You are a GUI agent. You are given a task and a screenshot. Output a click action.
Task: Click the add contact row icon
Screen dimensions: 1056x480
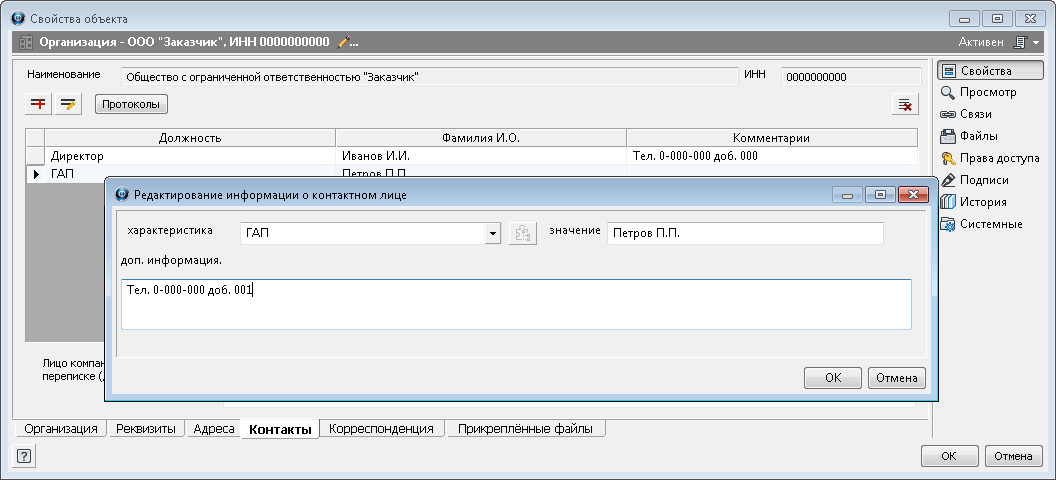pos(39,104)
